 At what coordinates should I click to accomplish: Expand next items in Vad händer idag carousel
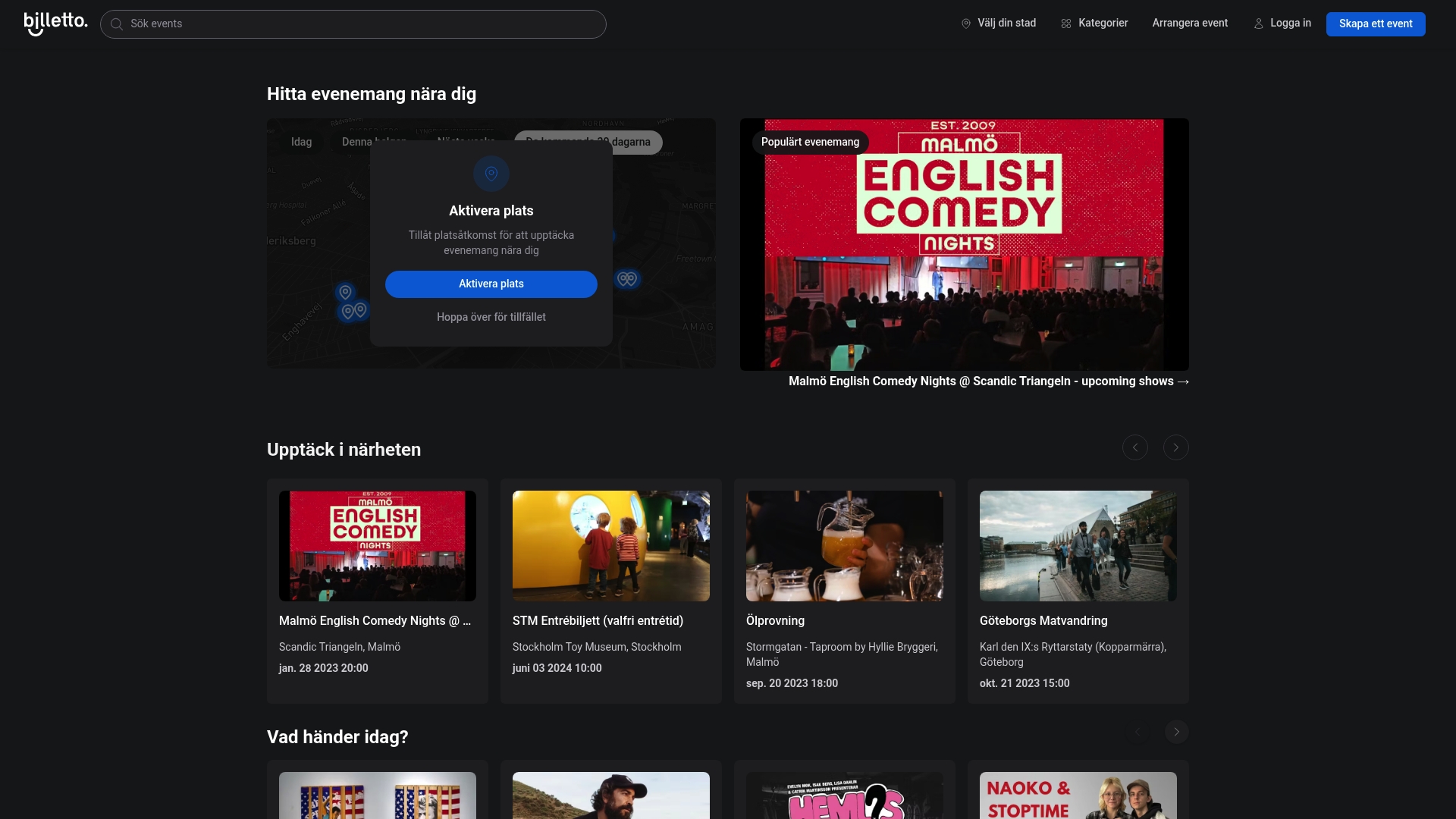point(1176,731)
